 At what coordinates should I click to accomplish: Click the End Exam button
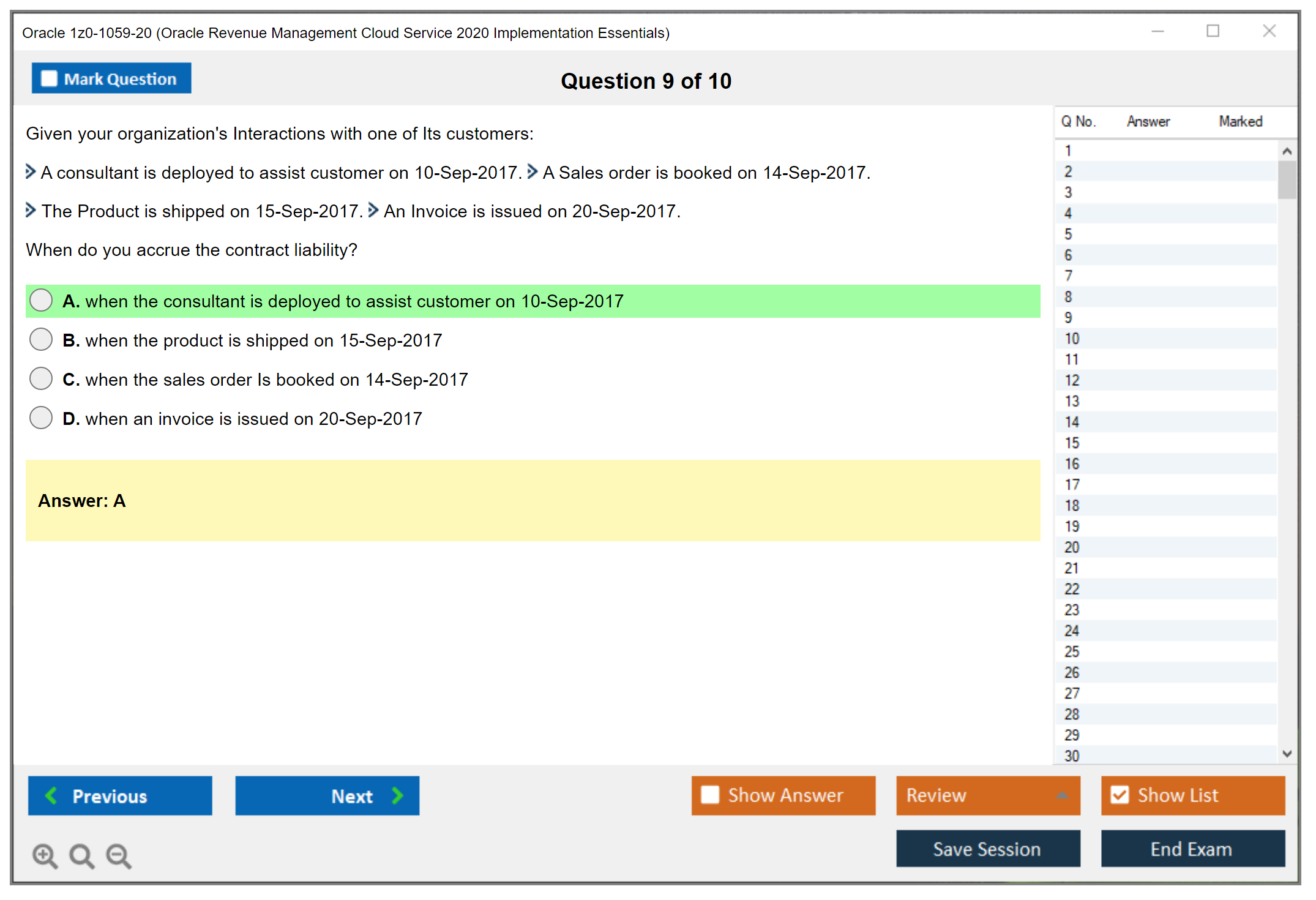[x=1192, y=849]
